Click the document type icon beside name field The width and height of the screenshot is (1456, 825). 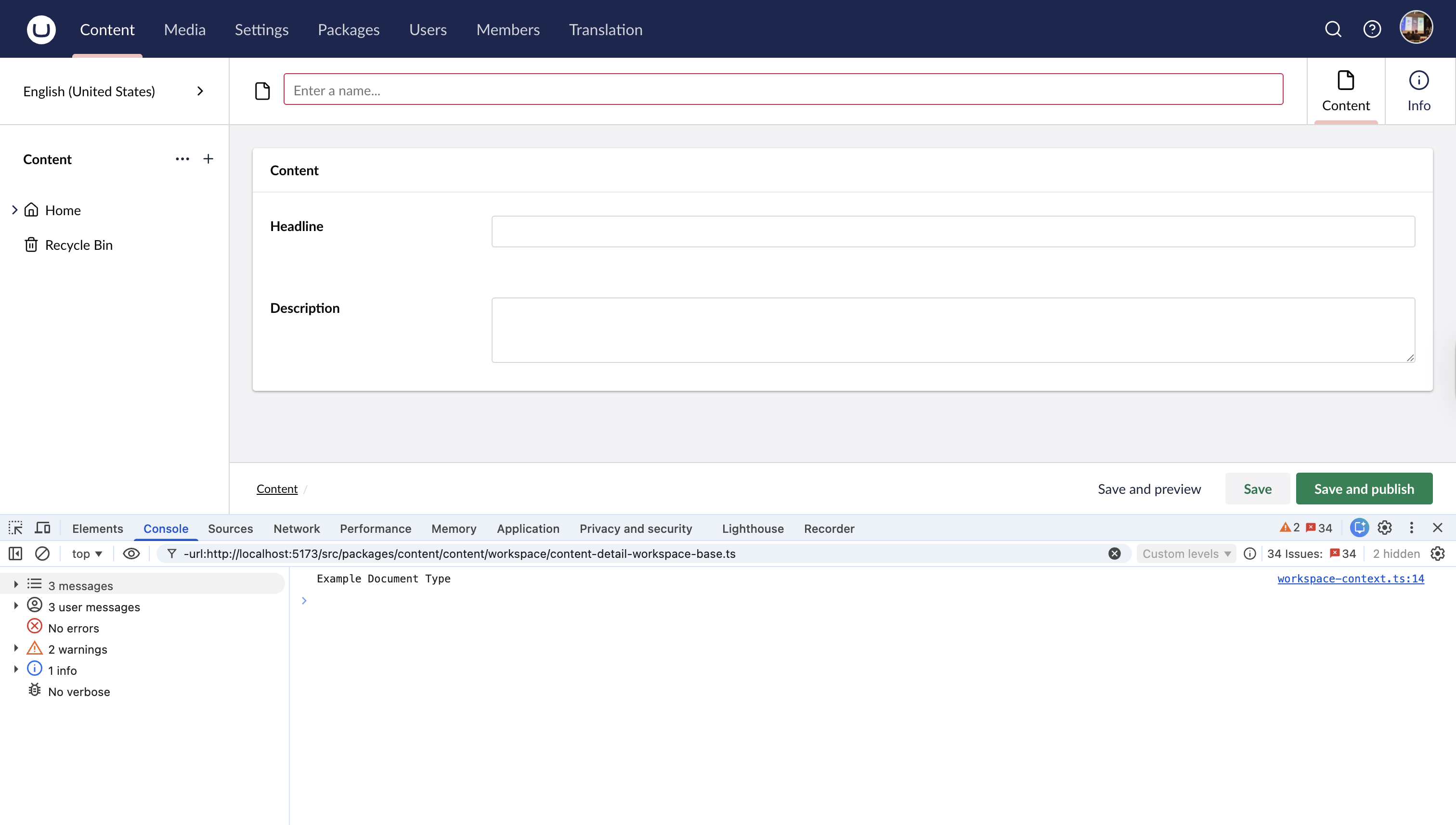coord(262,90)
